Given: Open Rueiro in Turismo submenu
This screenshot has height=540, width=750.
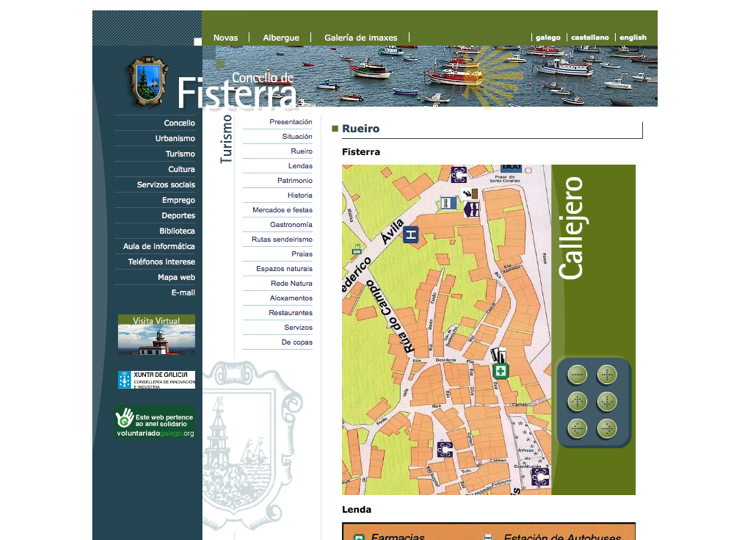Looking at the screenshot, I should pos(301,151).
